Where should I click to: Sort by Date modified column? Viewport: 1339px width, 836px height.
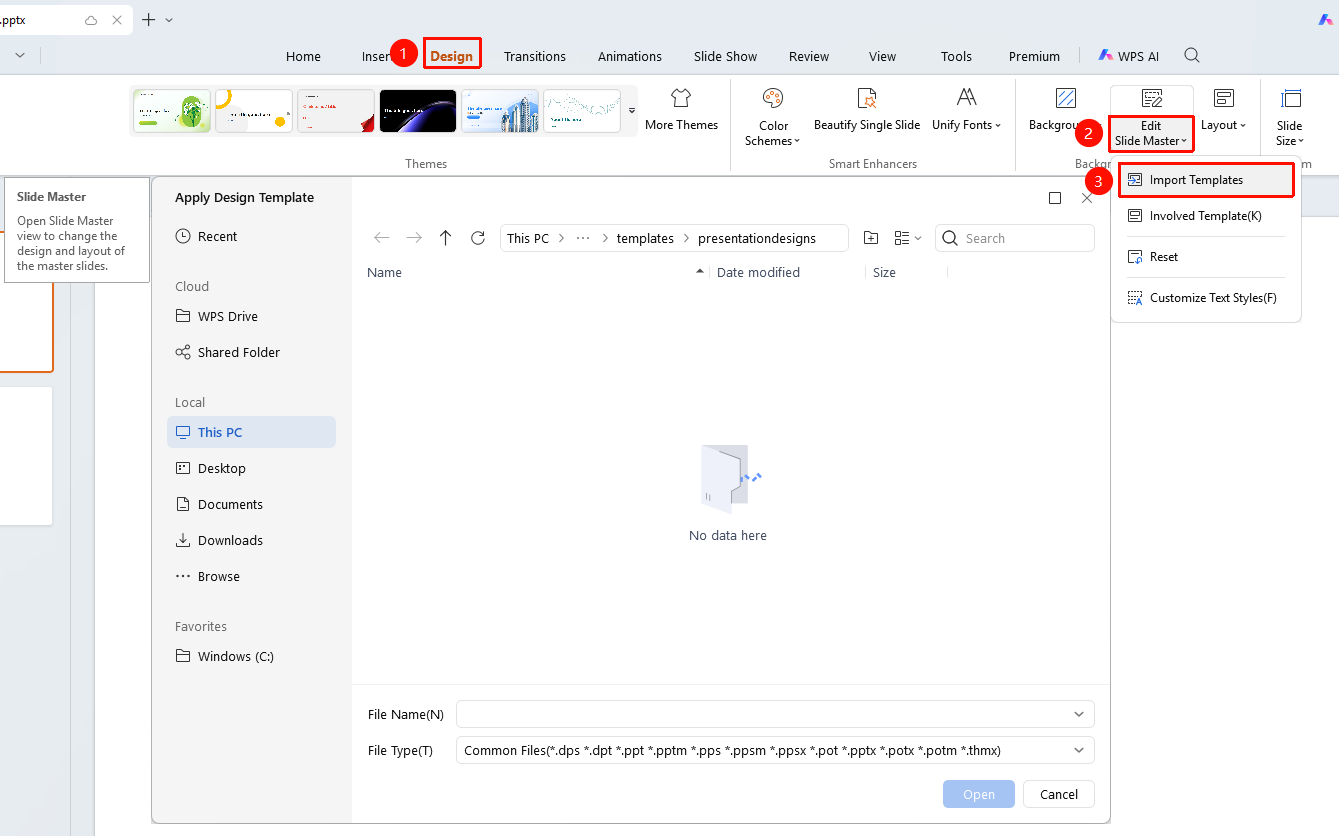[x=758, y=272]
